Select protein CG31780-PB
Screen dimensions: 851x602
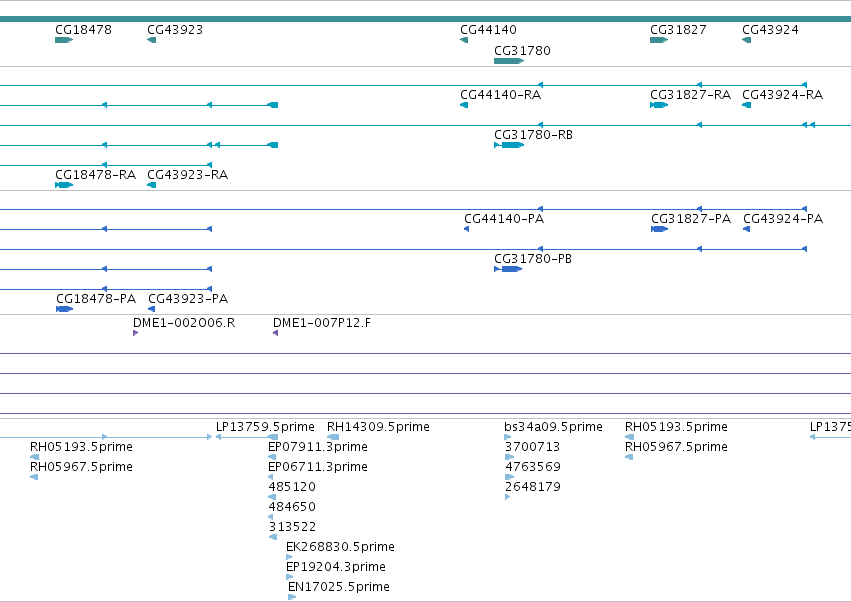[532, 259]
